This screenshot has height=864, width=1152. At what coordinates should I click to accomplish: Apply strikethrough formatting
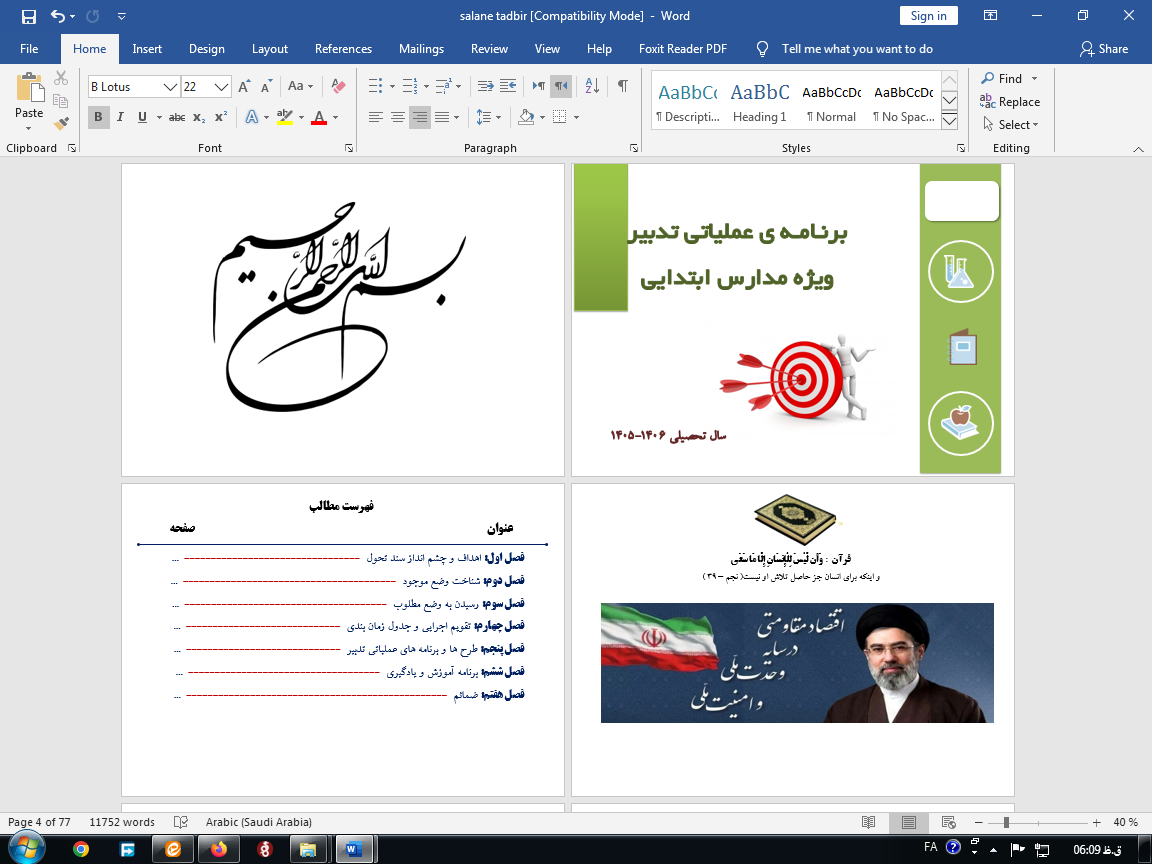[x=177, y=117]
